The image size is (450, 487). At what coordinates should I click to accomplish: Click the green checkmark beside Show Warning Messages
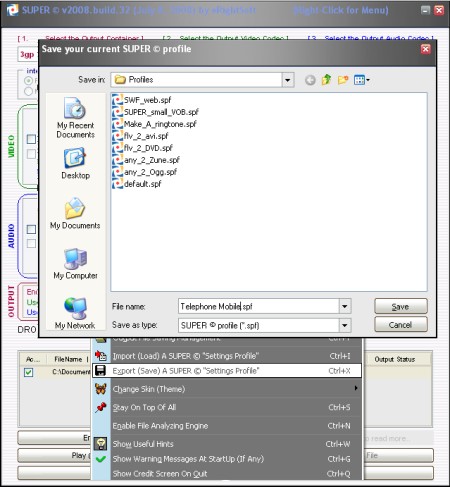point(101,459)
